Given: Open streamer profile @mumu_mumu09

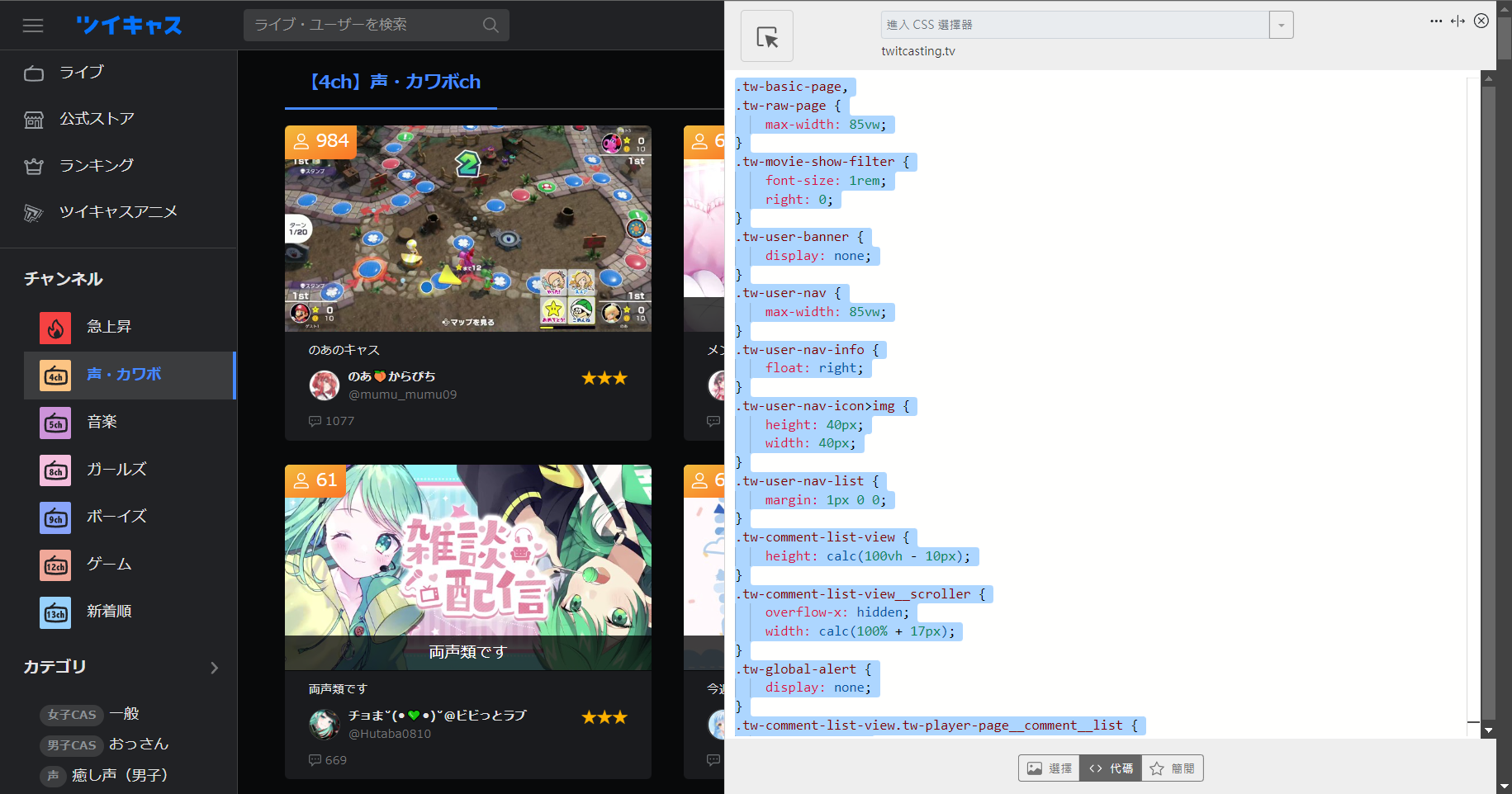Looking at the screenshot, I should (402, 395).
